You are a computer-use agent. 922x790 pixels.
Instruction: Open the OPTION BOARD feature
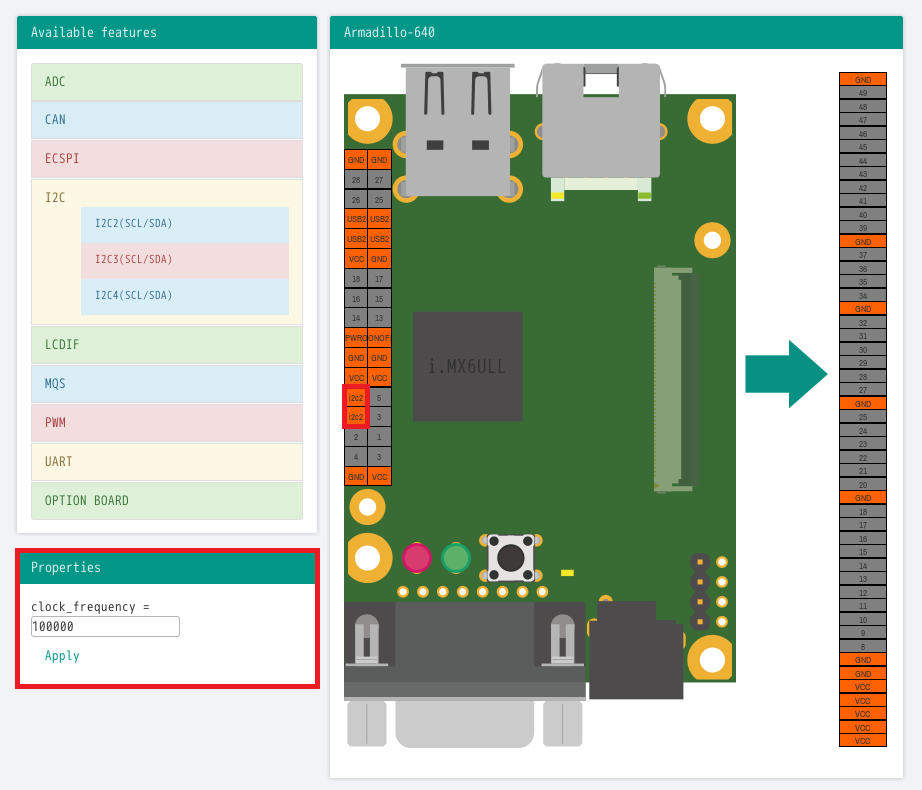click(166, 501)
